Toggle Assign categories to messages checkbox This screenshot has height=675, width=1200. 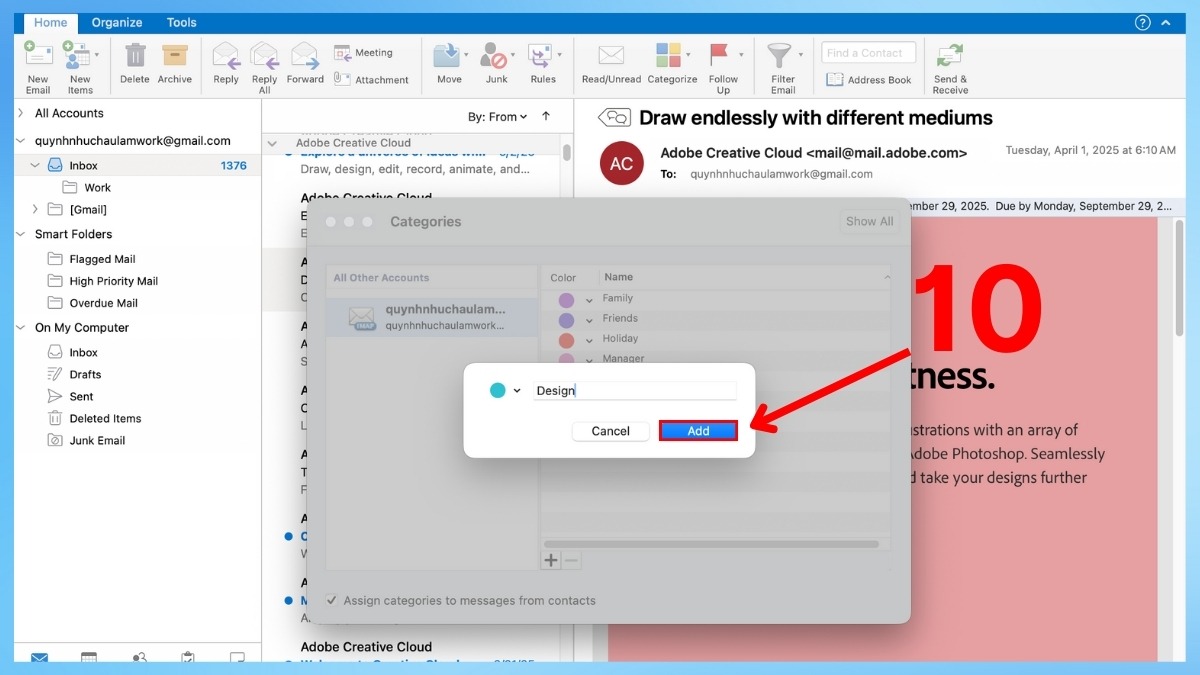[x=332, y=601]
